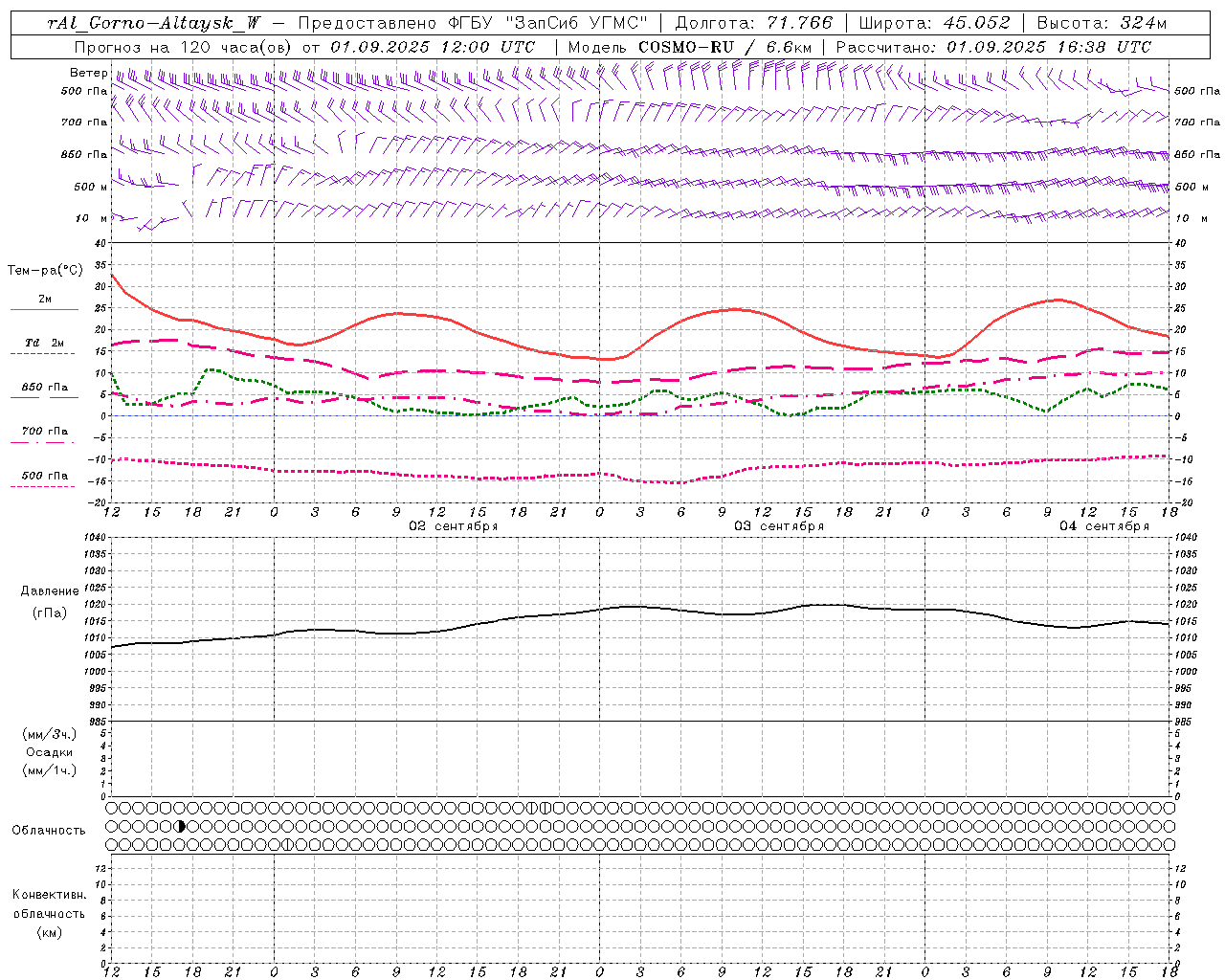The image size is (1225, 980).
Task: Click the Тем-ра(°C) temperature panel label
Action: click(45, 271)
